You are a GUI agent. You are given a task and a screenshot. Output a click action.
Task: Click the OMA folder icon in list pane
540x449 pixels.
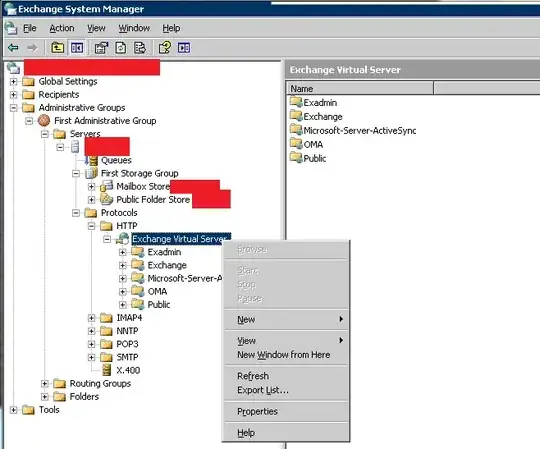[x=296, y=144]
